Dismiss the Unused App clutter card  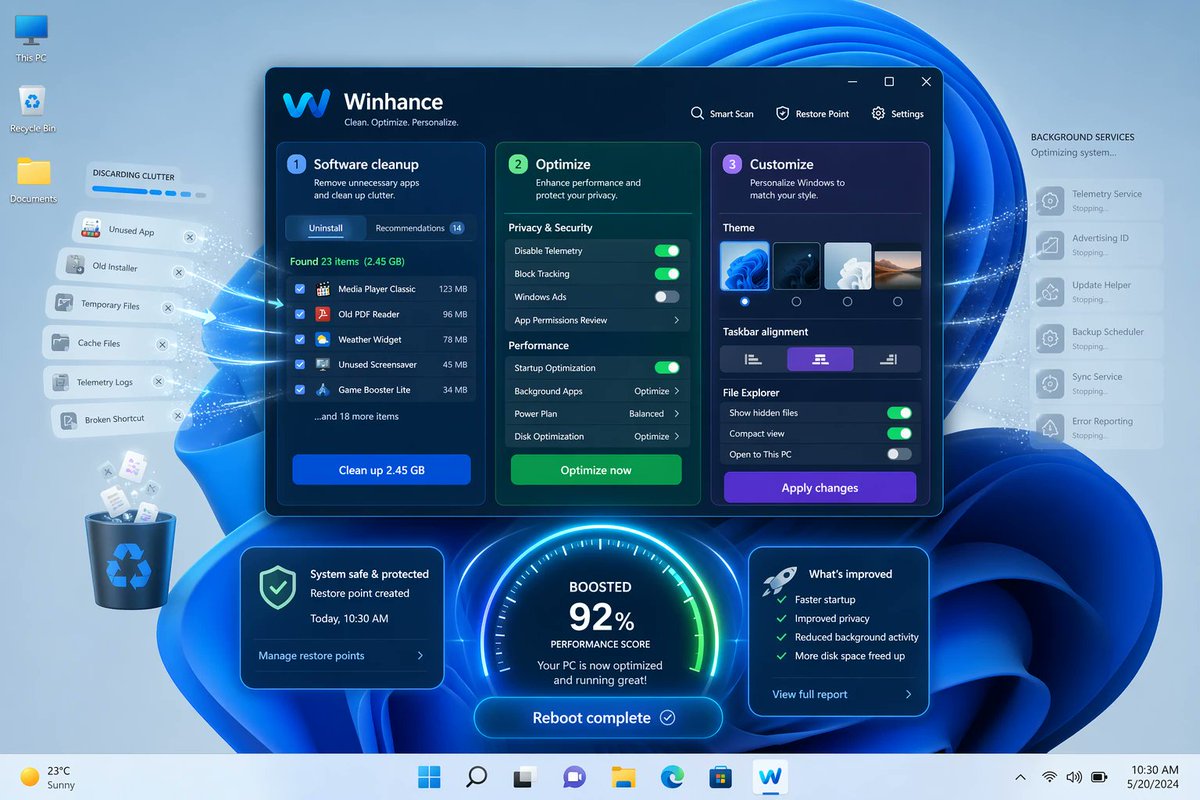coord(189,238)
